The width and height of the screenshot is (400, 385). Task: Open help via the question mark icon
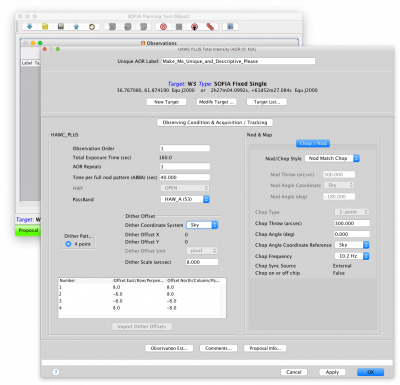coord(56,372)
